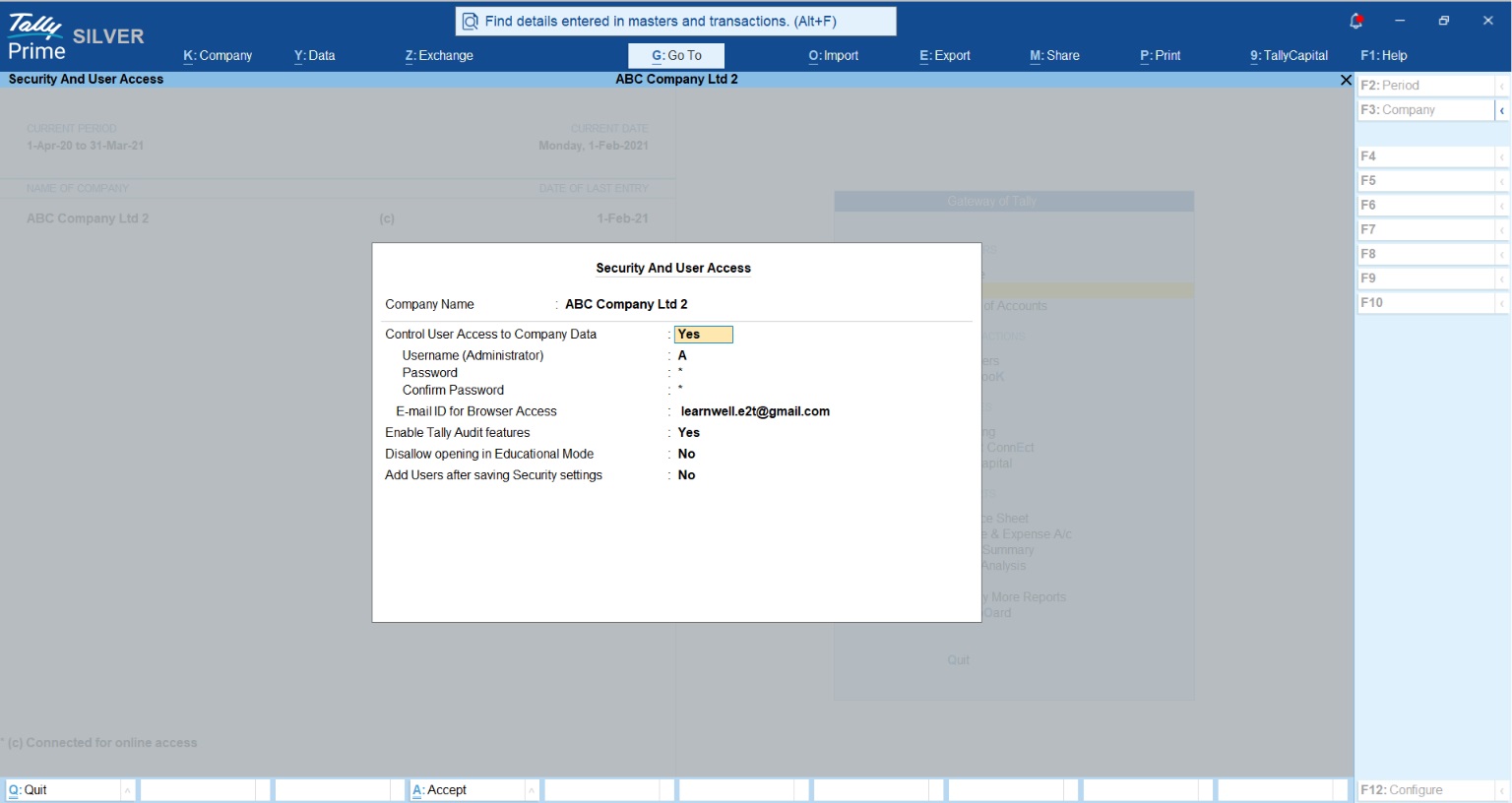Click the learnwell.e2t@gmail.com email field
This screenshot has width=1512, height=803.
[755, 411]
